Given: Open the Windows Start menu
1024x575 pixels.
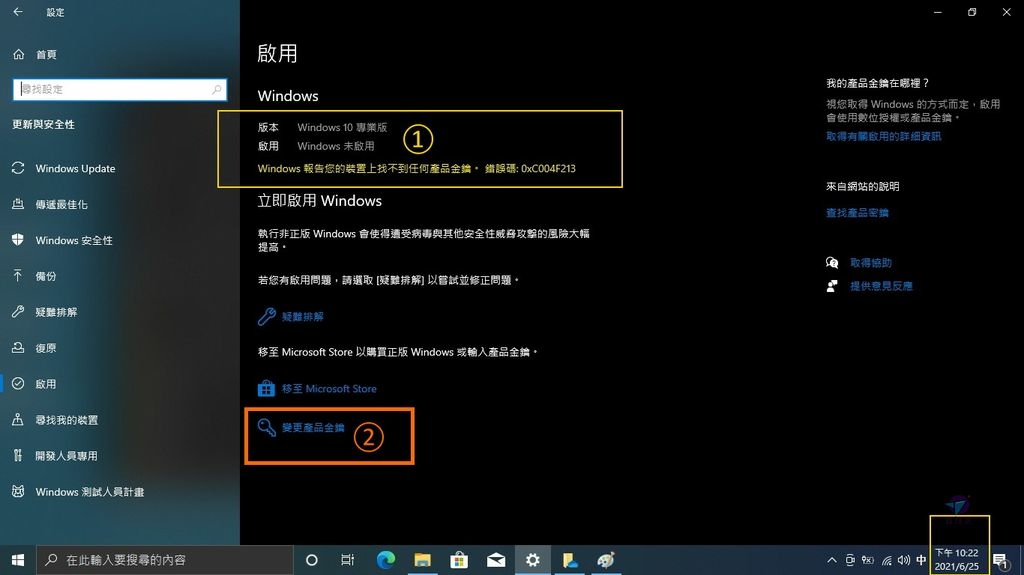Looking at the screenshot, I should coord(18,560).
